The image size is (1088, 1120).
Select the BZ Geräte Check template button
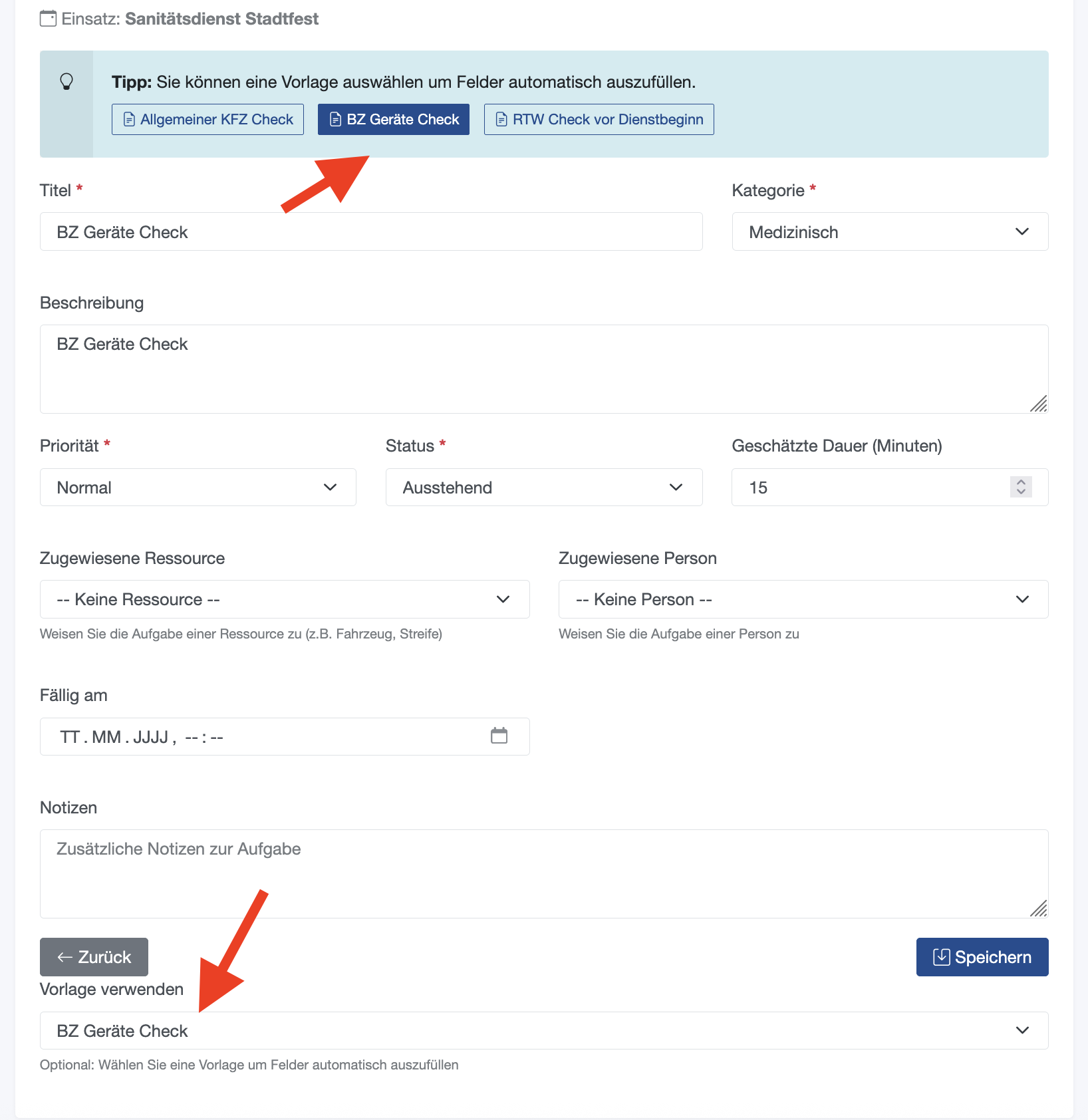394,120
